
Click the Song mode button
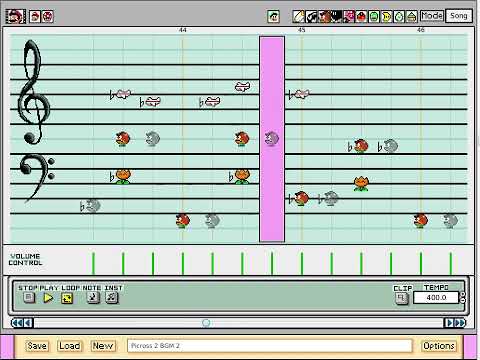pos(459,15)
